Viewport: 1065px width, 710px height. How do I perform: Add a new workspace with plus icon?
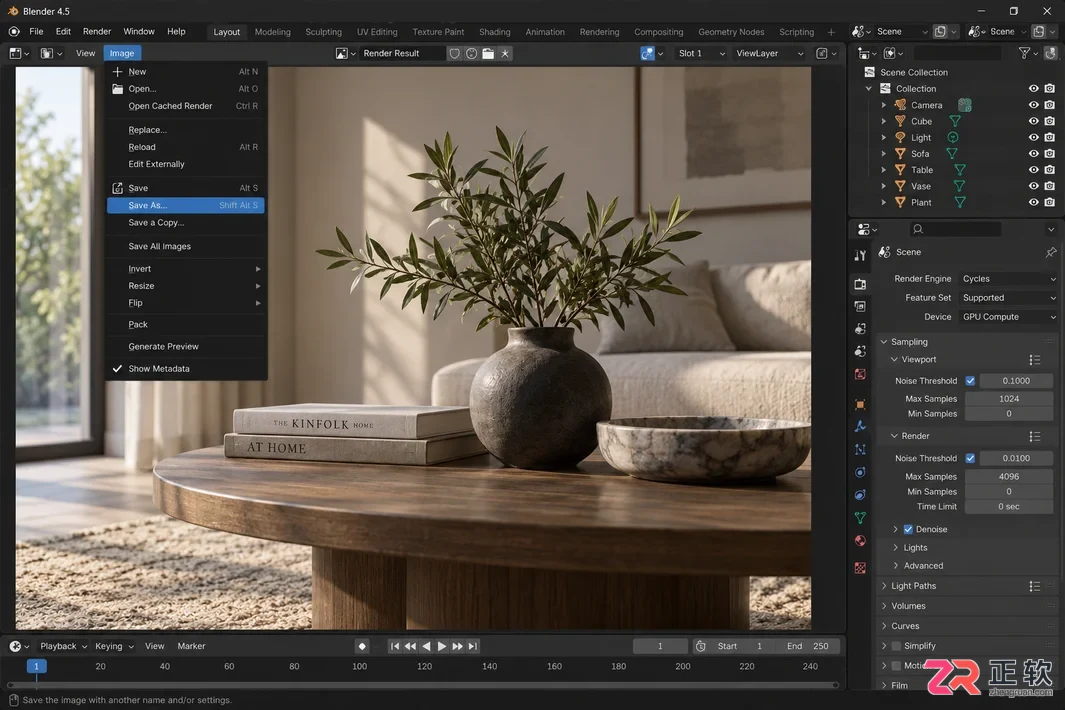tap(831, 32)
